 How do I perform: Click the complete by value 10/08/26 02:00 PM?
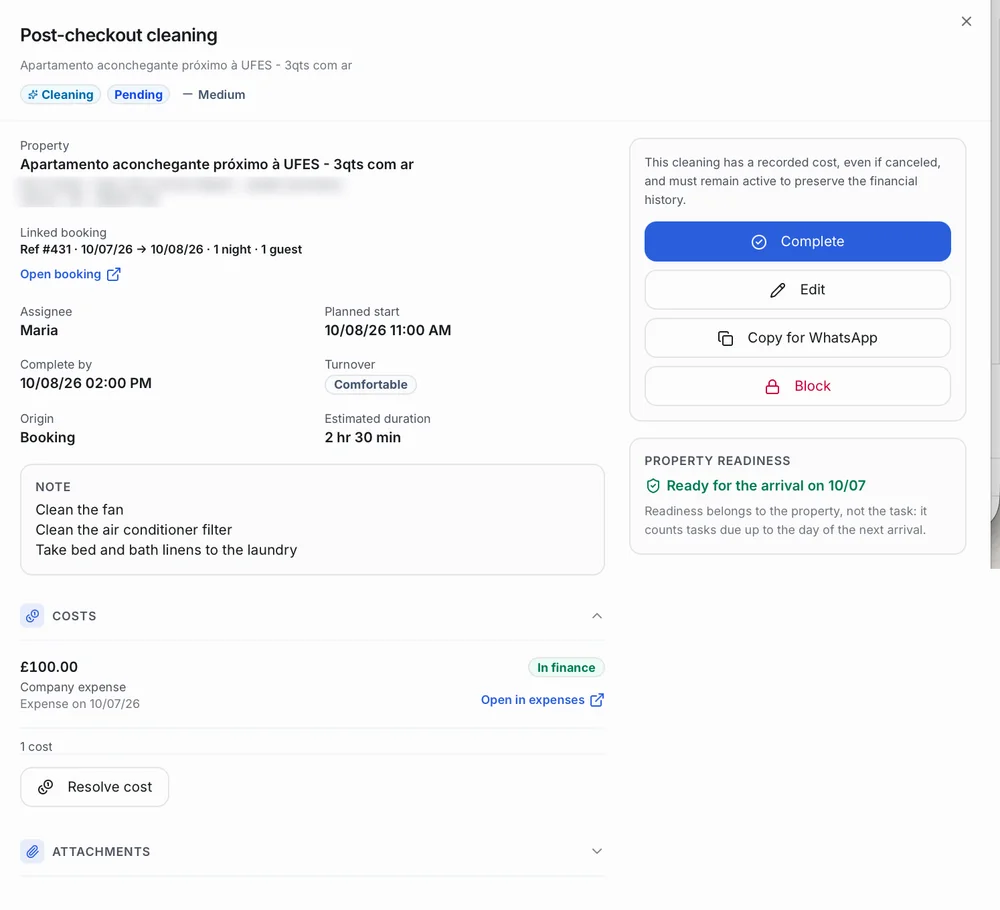click(x=86, y=383)
